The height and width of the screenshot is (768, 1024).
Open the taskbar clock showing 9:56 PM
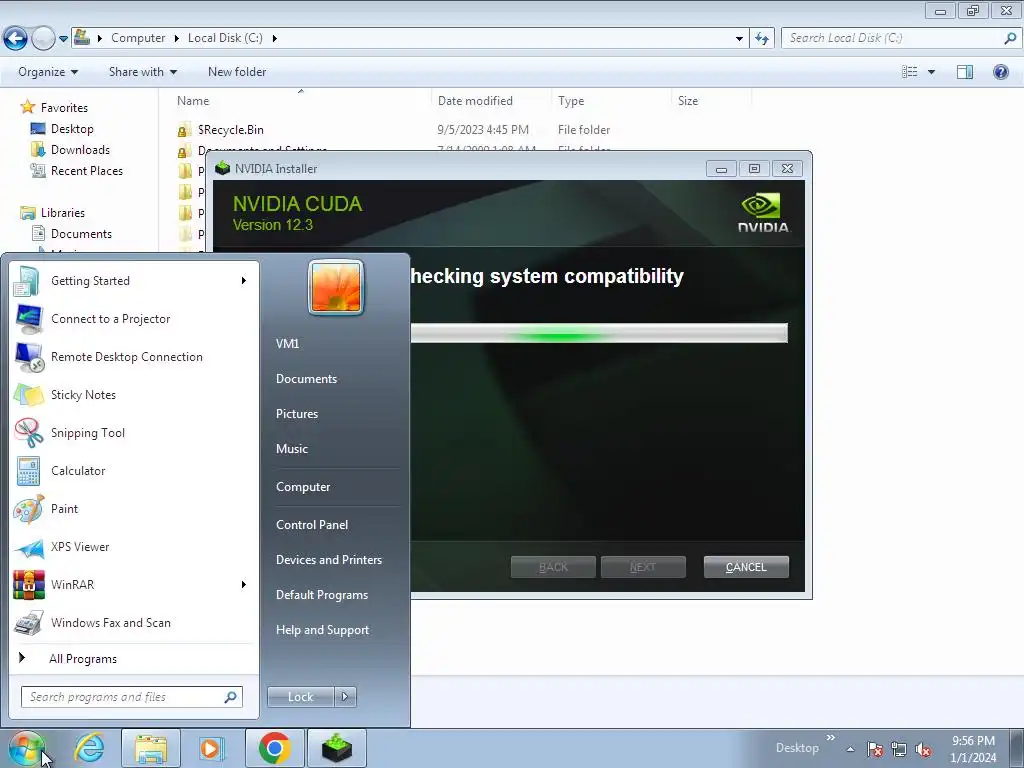973,749
